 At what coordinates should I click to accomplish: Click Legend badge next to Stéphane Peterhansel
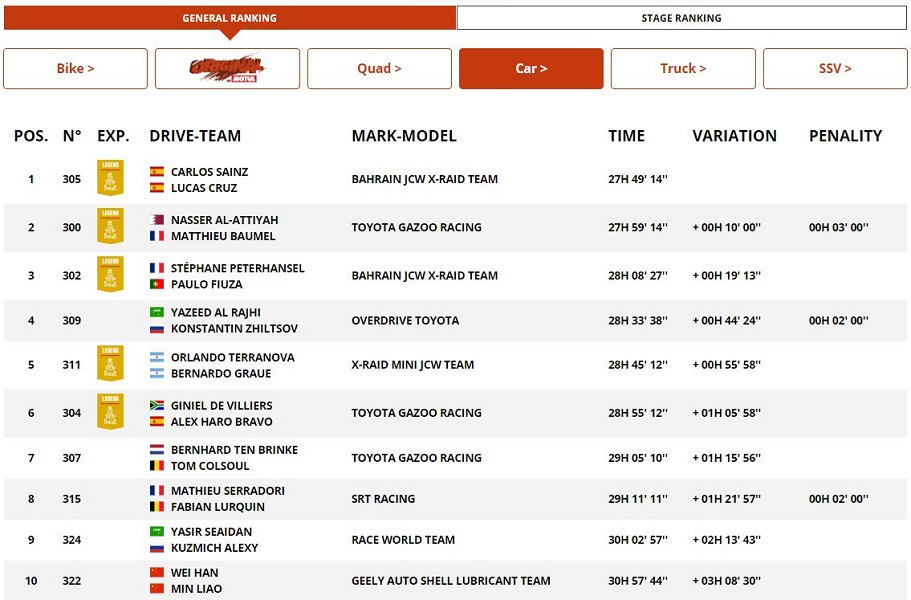[110, 274]
